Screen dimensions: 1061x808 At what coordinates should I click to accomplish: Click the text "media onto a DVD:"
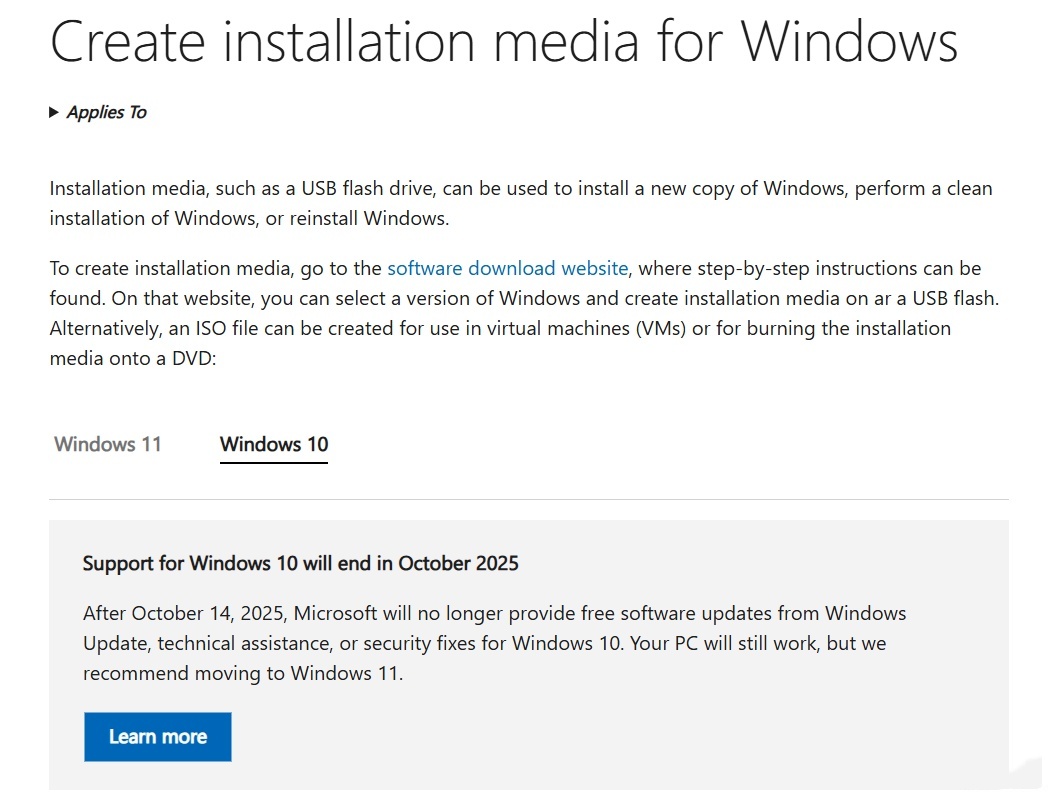133,358
